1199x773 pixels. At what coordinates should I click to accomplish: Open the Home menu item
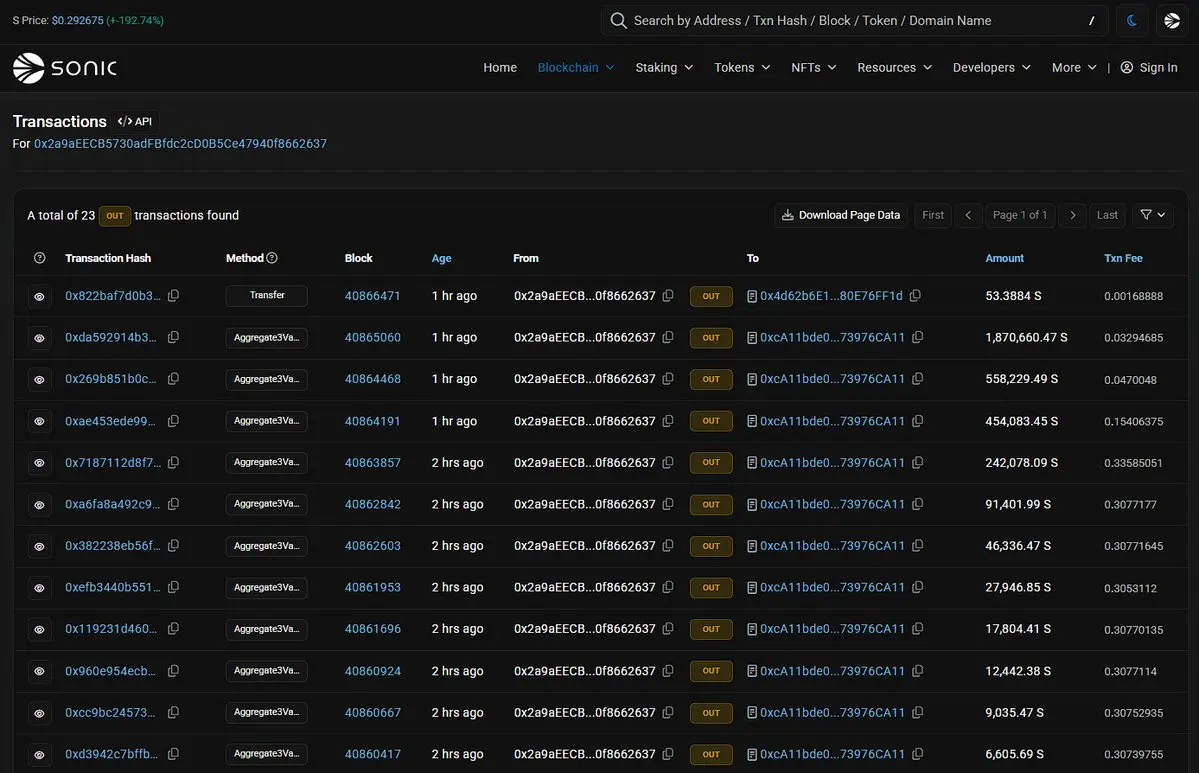500,67
